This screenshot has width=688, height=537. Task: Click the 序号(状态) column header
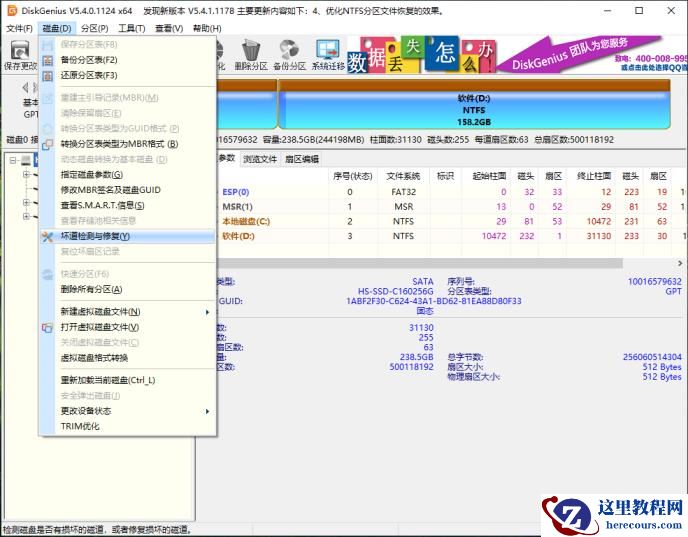tap(353, 176)
